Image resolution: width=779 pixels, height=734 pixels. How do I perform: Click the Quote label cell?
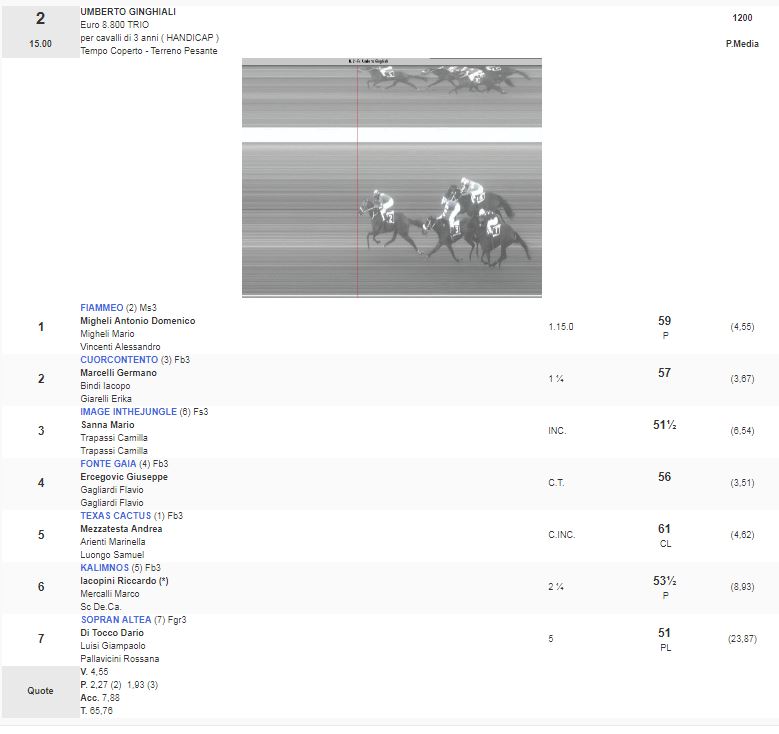(40, 691)
